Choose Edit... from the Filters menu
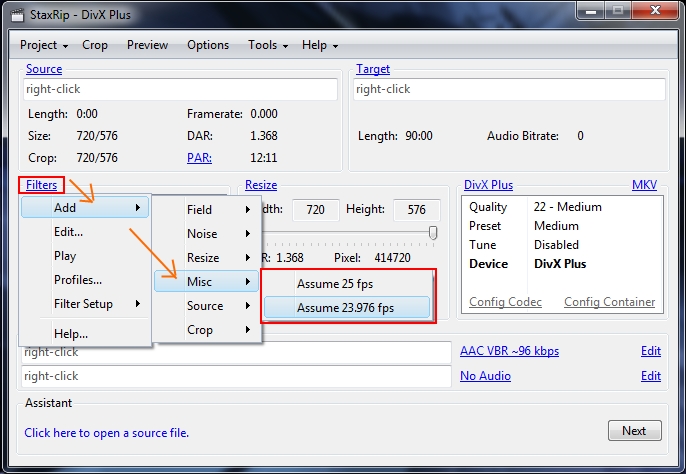The height and width of the screenshot is (474, 686). tap(85, 232)
